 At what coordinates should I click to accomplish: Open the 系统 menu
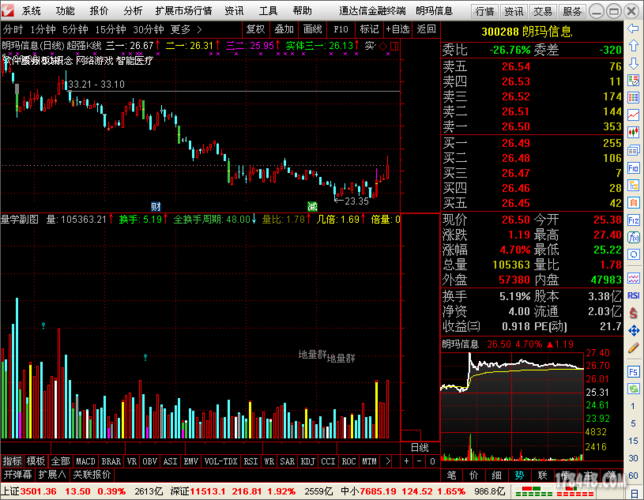(31, 11)
